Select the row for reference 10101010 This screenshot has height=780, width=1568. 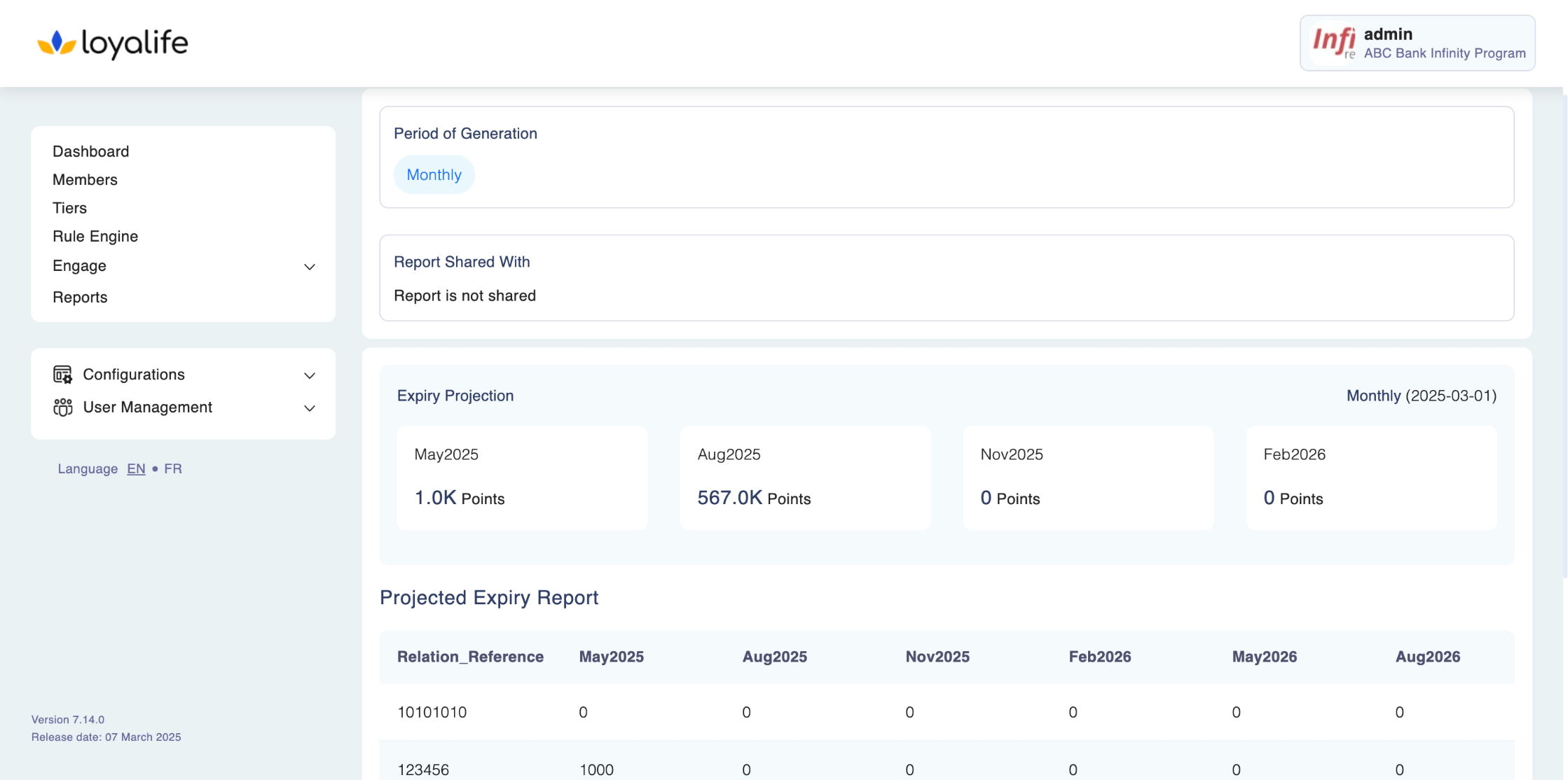[x=432, y=713]
